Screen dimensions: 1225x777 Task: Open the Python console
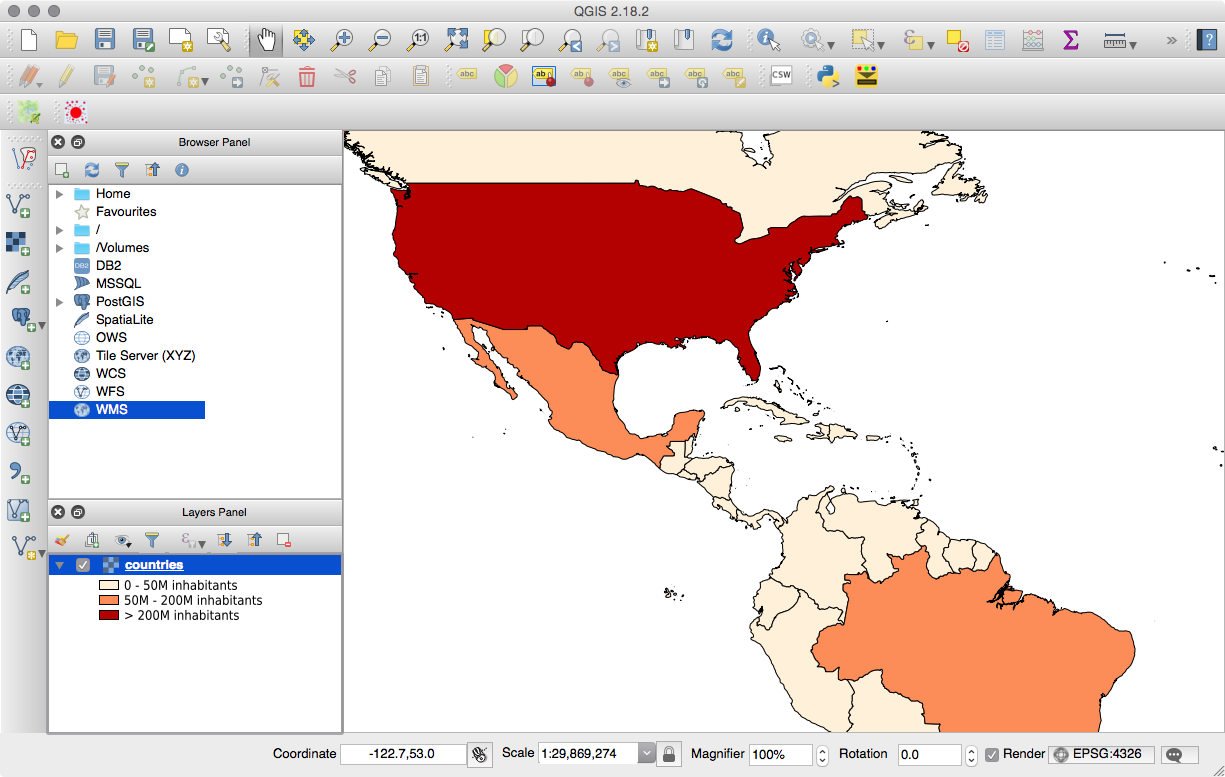[827, 77]
